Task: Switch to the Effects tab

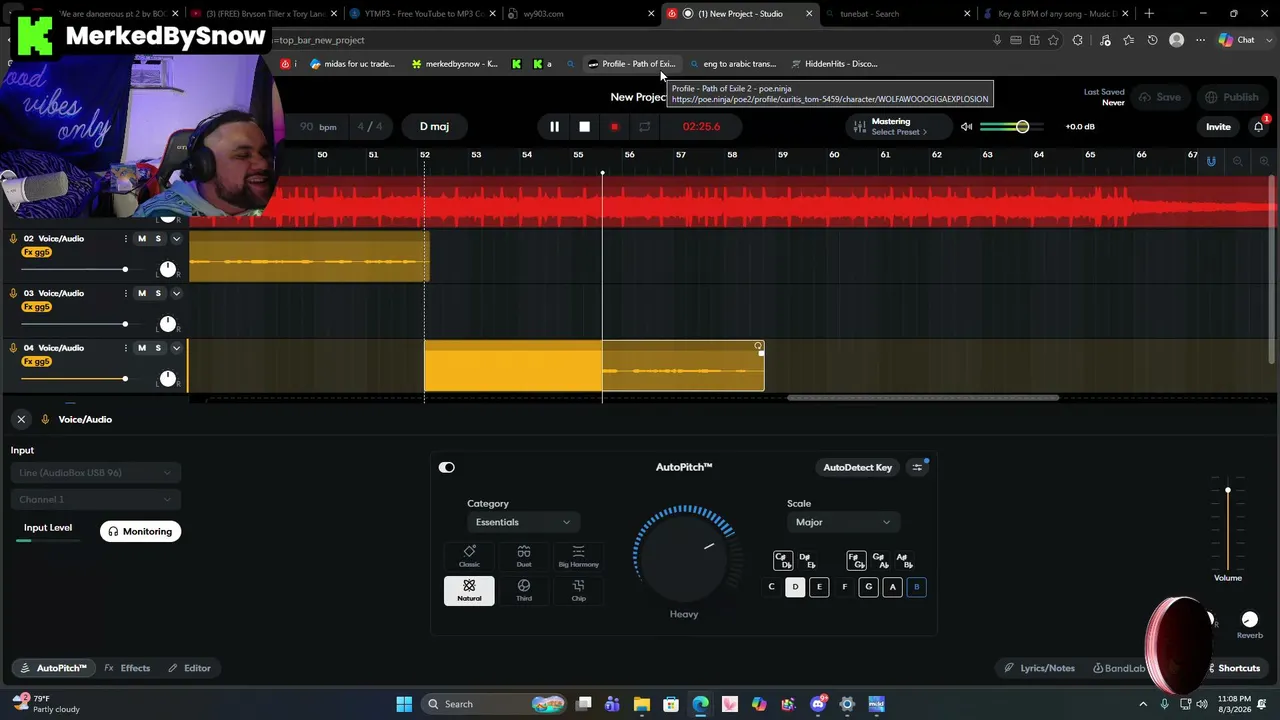Action: click(127, 669)
